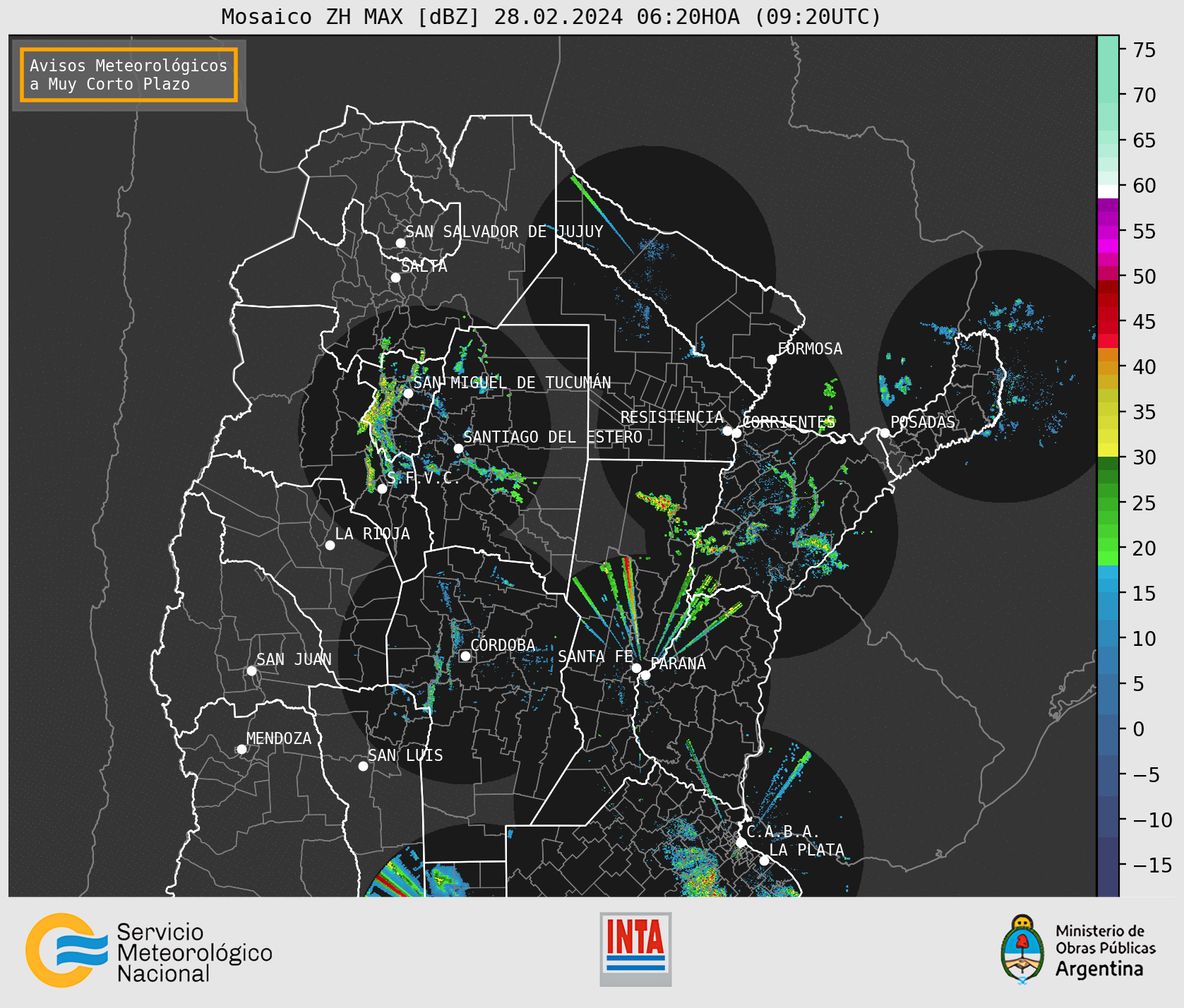Click the Mendoza city dot
The image size is (1184, 1008).
tap(241, 749)
